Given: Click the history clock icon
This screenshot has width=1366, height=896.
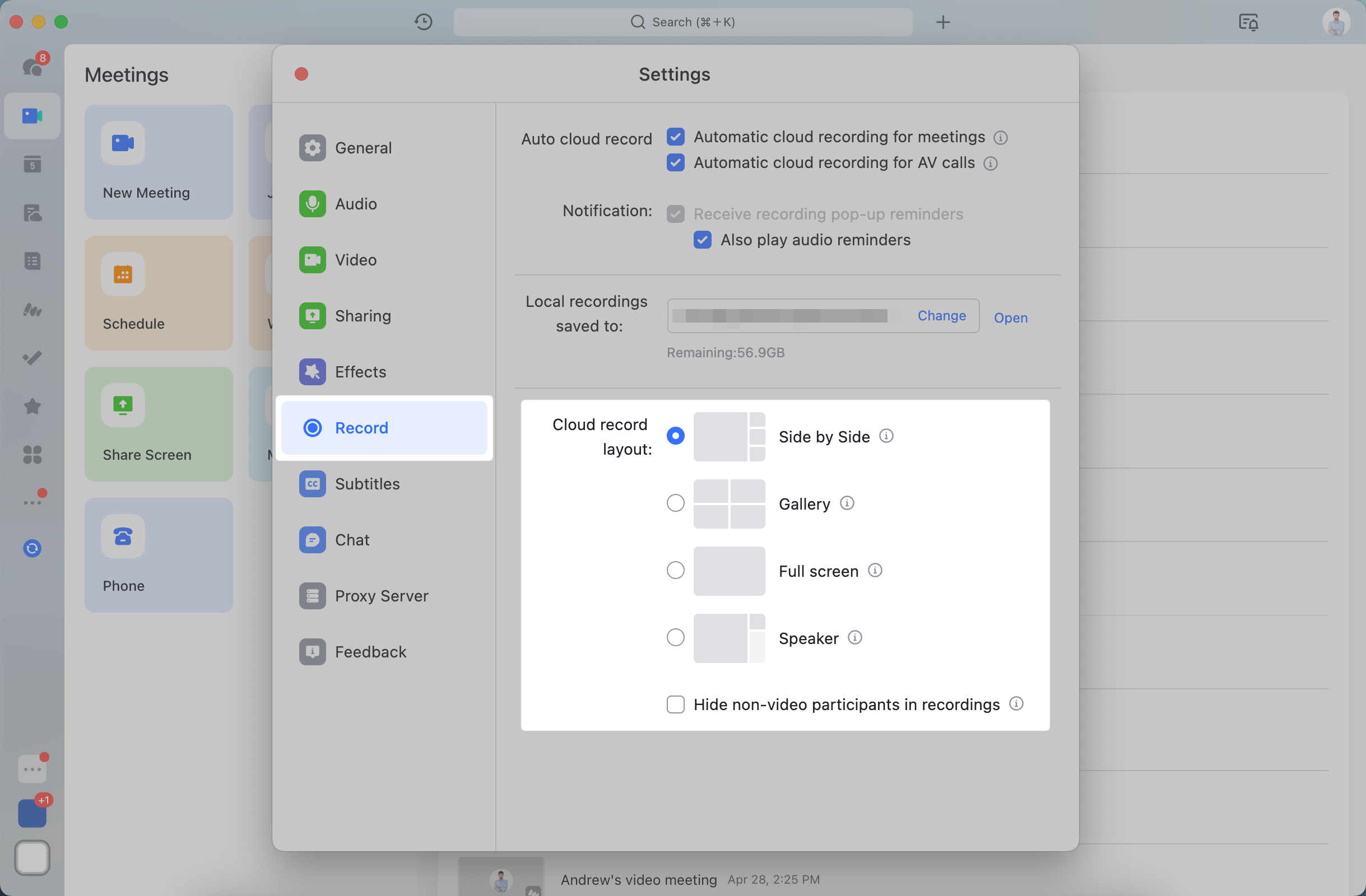Looking at the screenshot, I should point(423,22).
